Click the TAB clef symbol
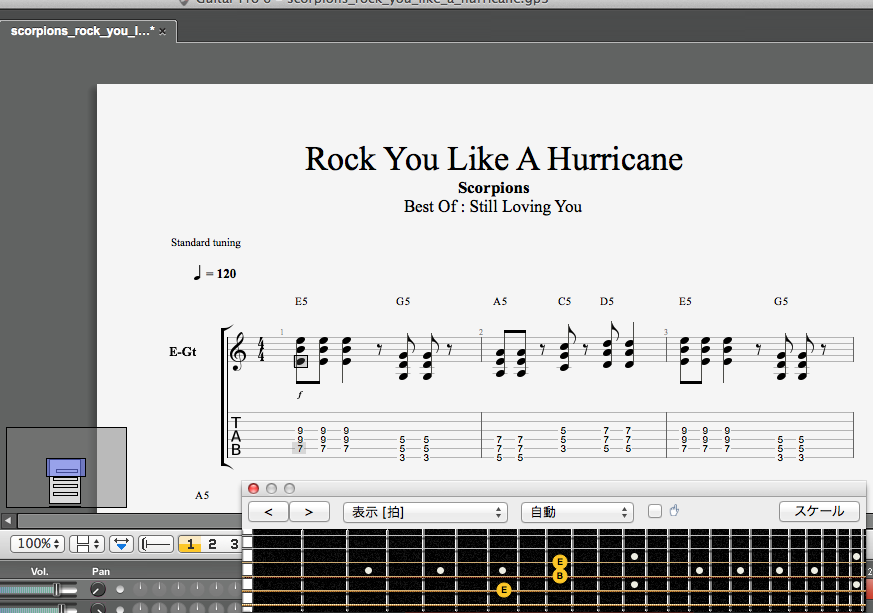This screenshot has height=613, width=873. (x=236, y=436)
